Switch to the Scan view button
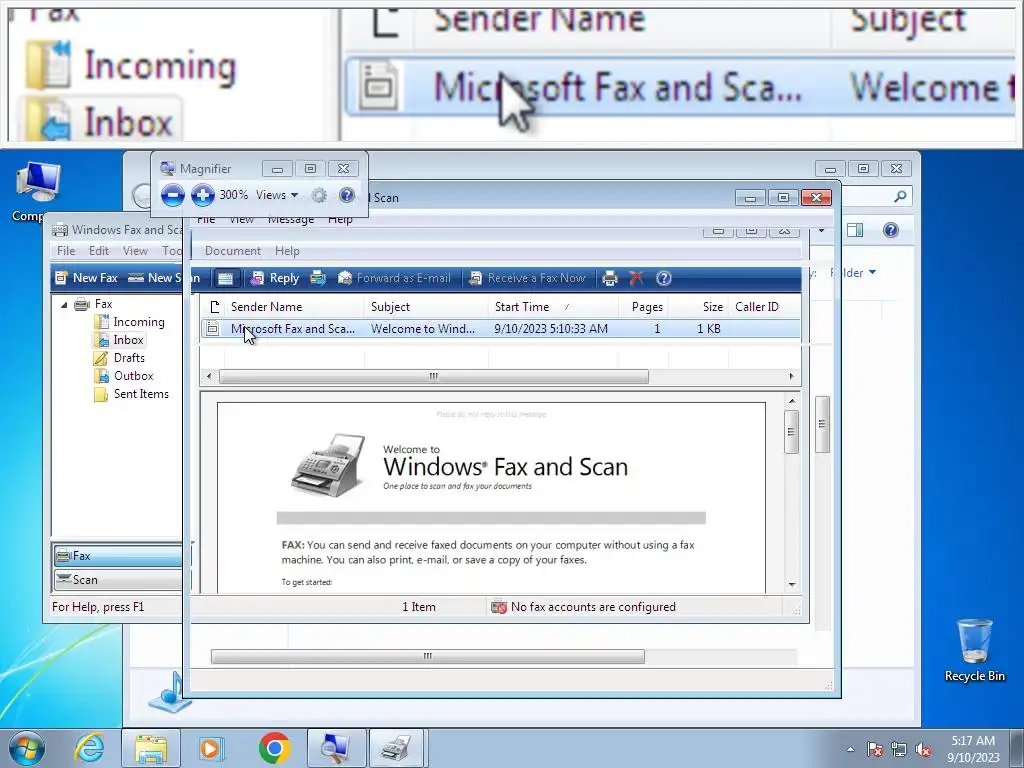 point(118,579)
